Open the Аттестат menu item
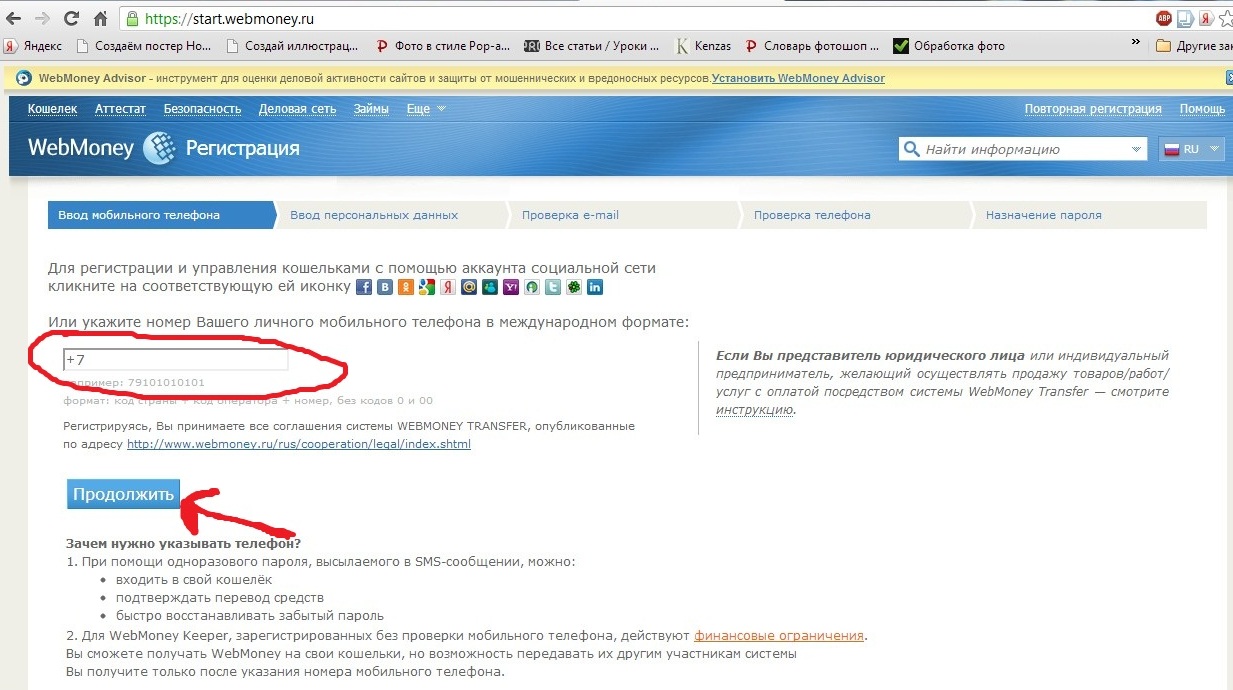Viewport: 1233px width, 690px height. click(x=120, y=108)
